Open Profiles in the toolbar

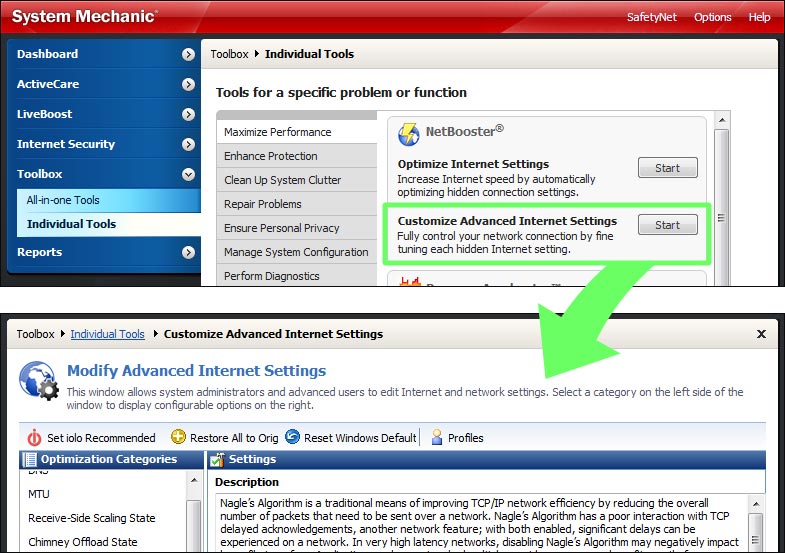coord(466,438)
